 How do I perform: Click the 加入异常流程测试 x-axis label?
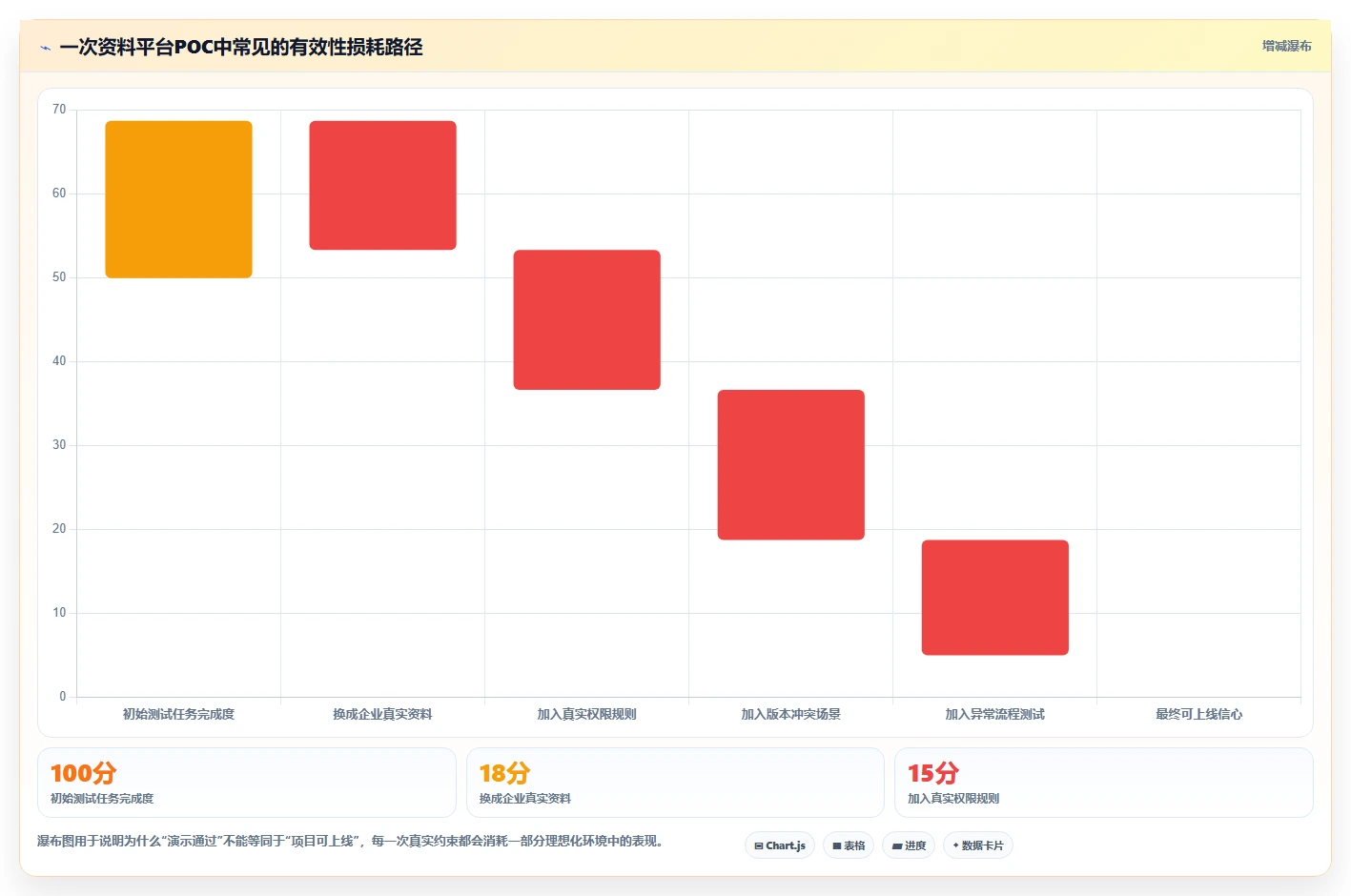click(994, 714)
